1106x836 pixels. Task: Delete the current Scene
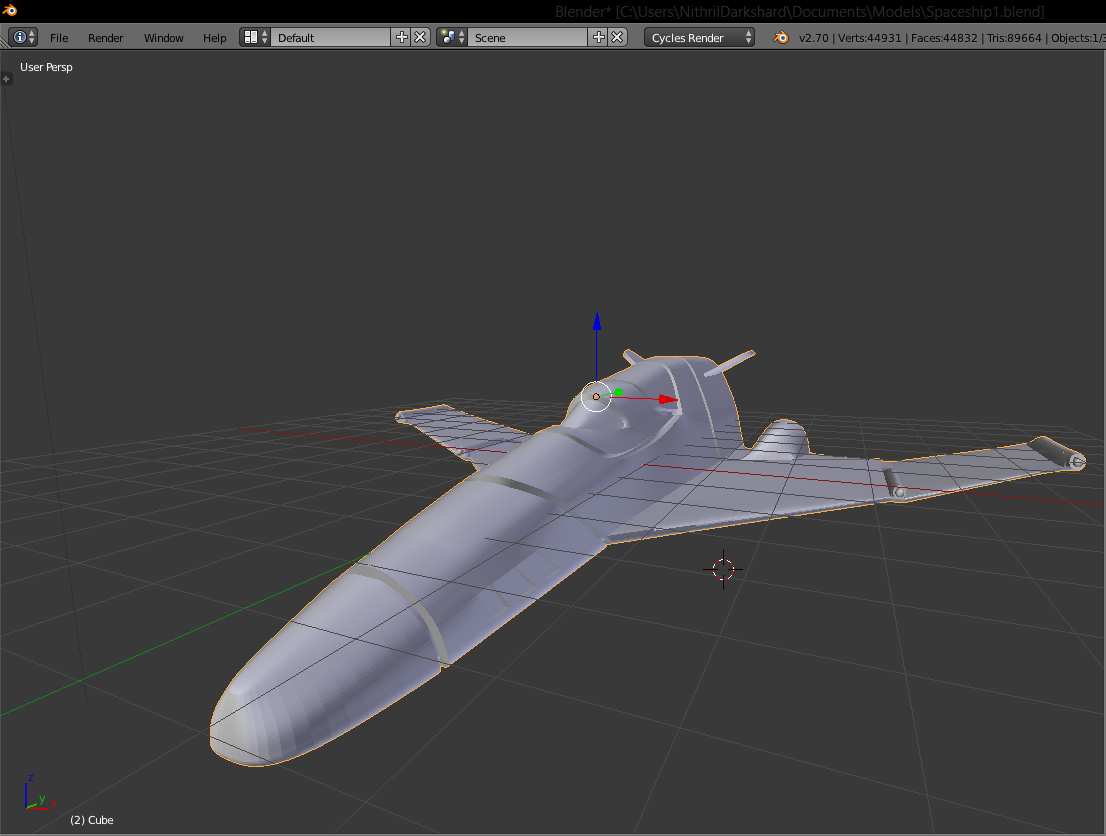click(x=617, y=37)
